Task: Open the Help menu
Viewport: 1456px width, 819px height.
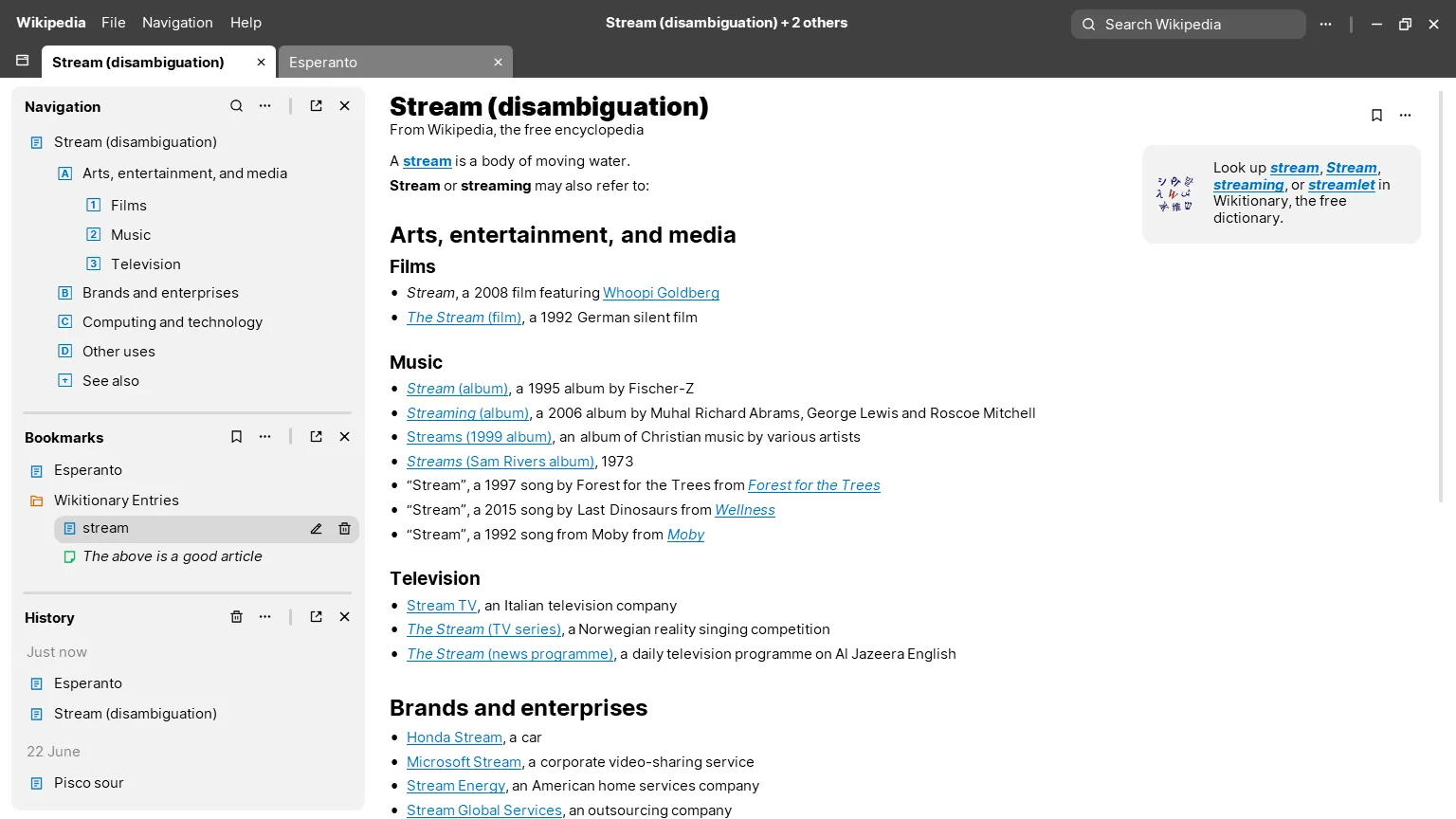Action: coord(246,22)
